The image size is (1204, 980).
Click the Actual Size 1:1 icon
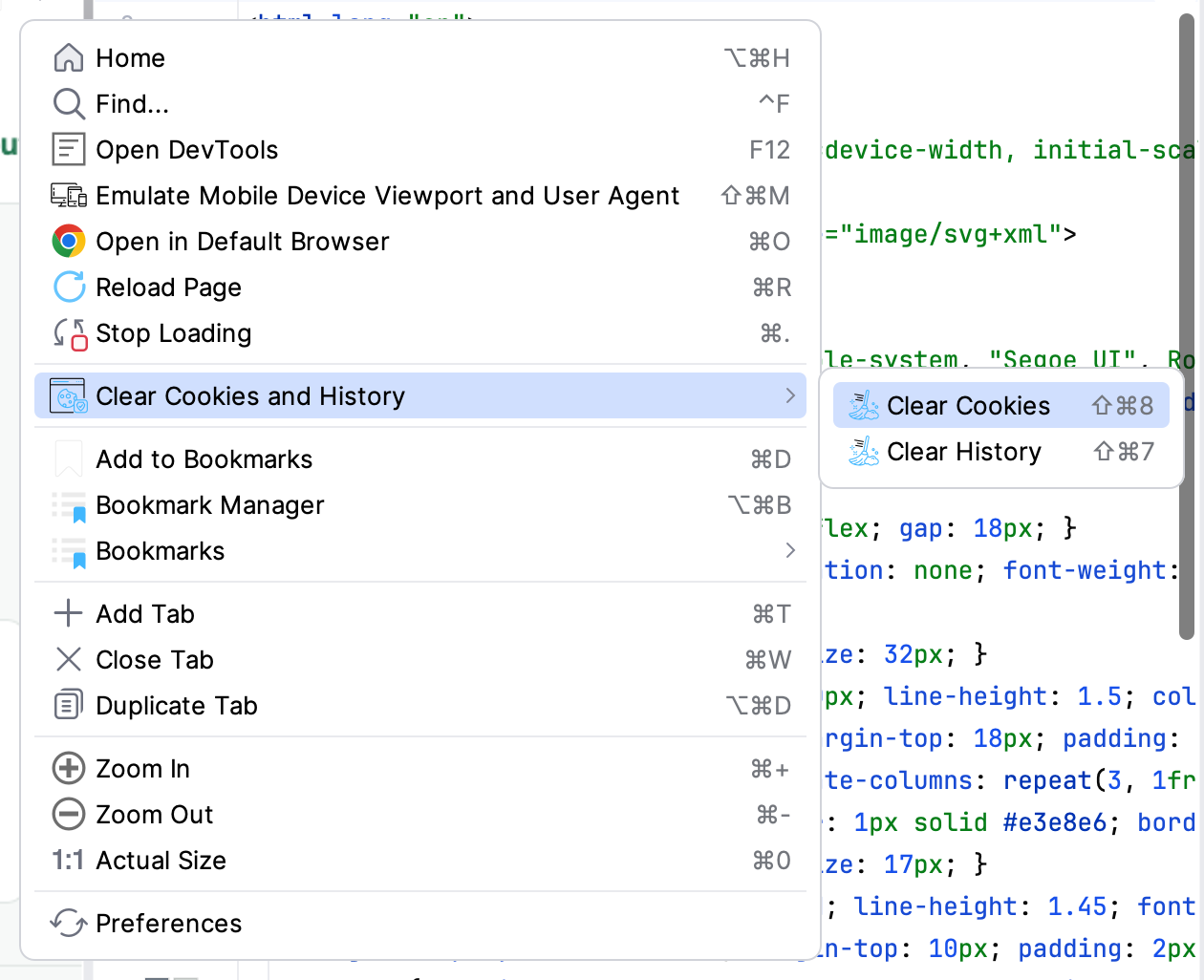(x=68, y=861)
